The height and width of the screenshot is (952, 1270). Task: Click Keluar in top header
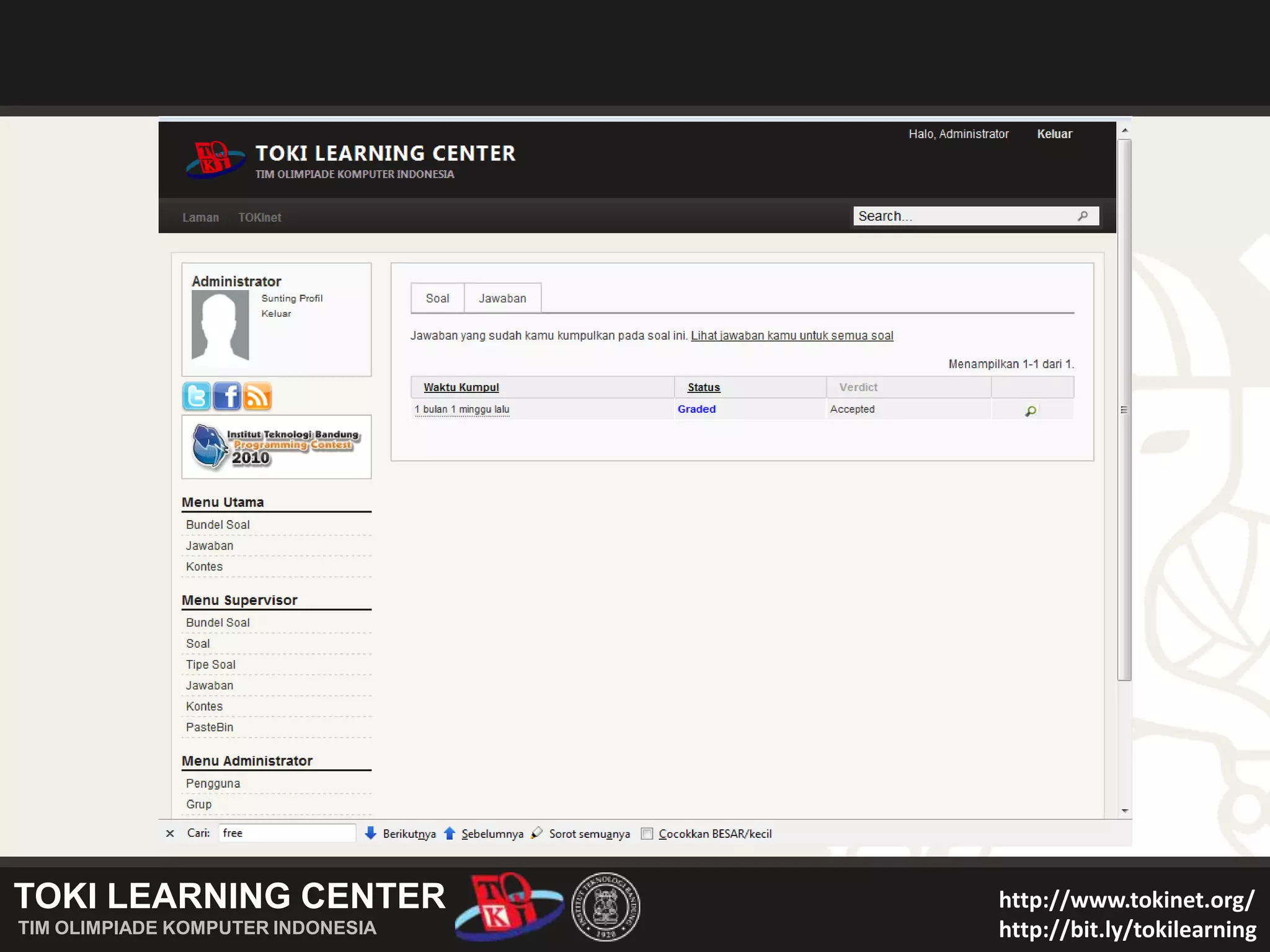point(1054,134)
